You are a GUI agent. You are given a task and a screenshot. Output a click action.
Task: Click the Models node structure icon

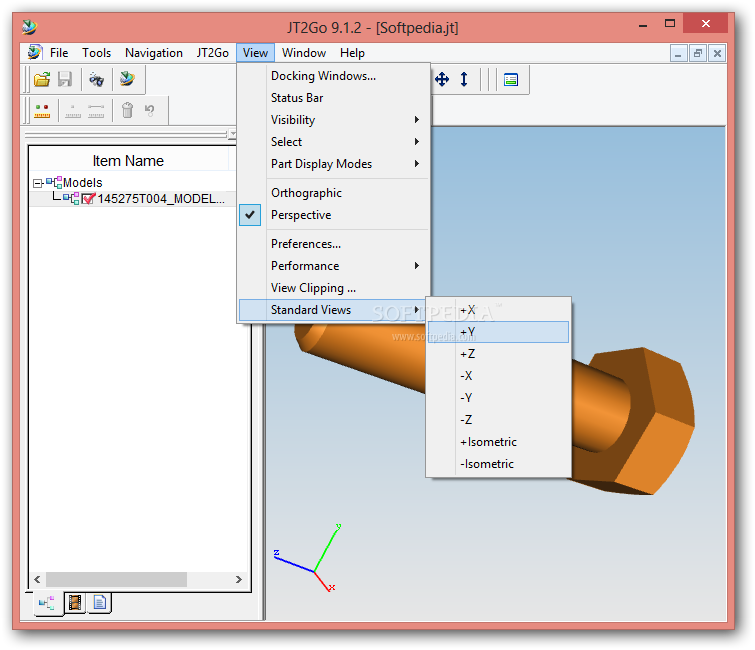pos(54,182)
